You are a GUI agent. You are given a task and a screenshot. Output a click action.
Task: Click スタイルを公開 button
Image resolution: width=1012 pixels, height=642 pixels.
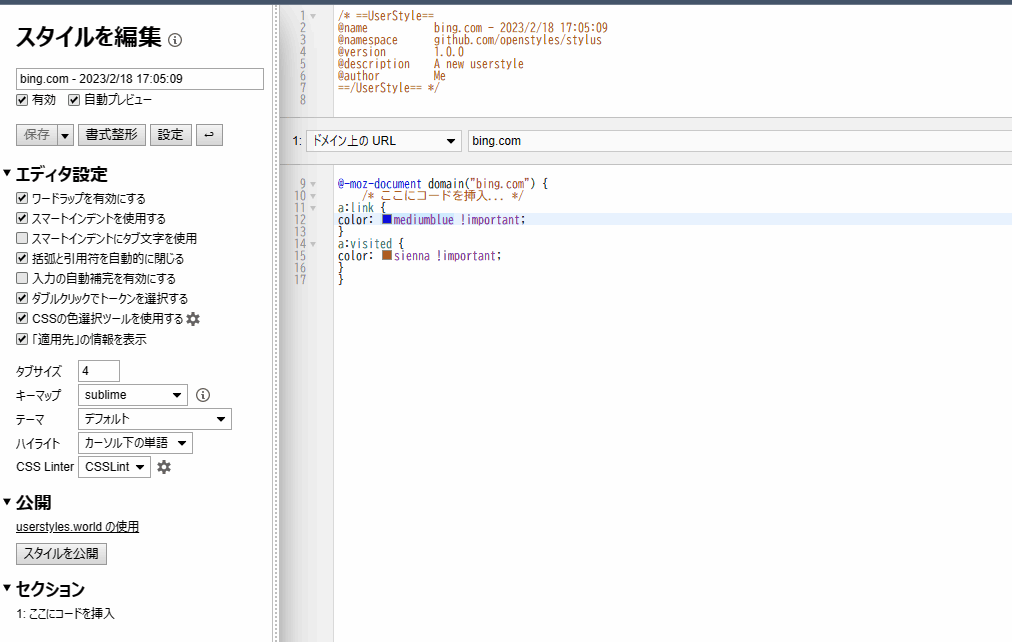pyautogui.click(x=61, y=554)
